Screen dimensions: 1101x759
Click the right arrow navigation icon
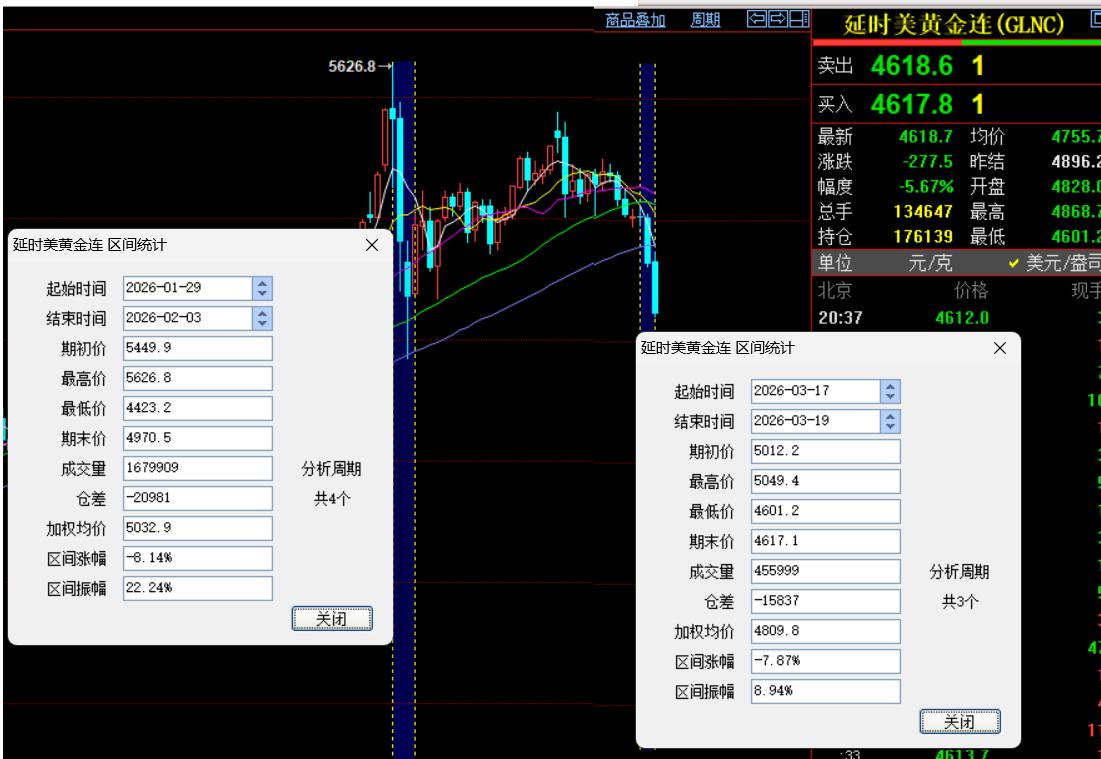778,18
